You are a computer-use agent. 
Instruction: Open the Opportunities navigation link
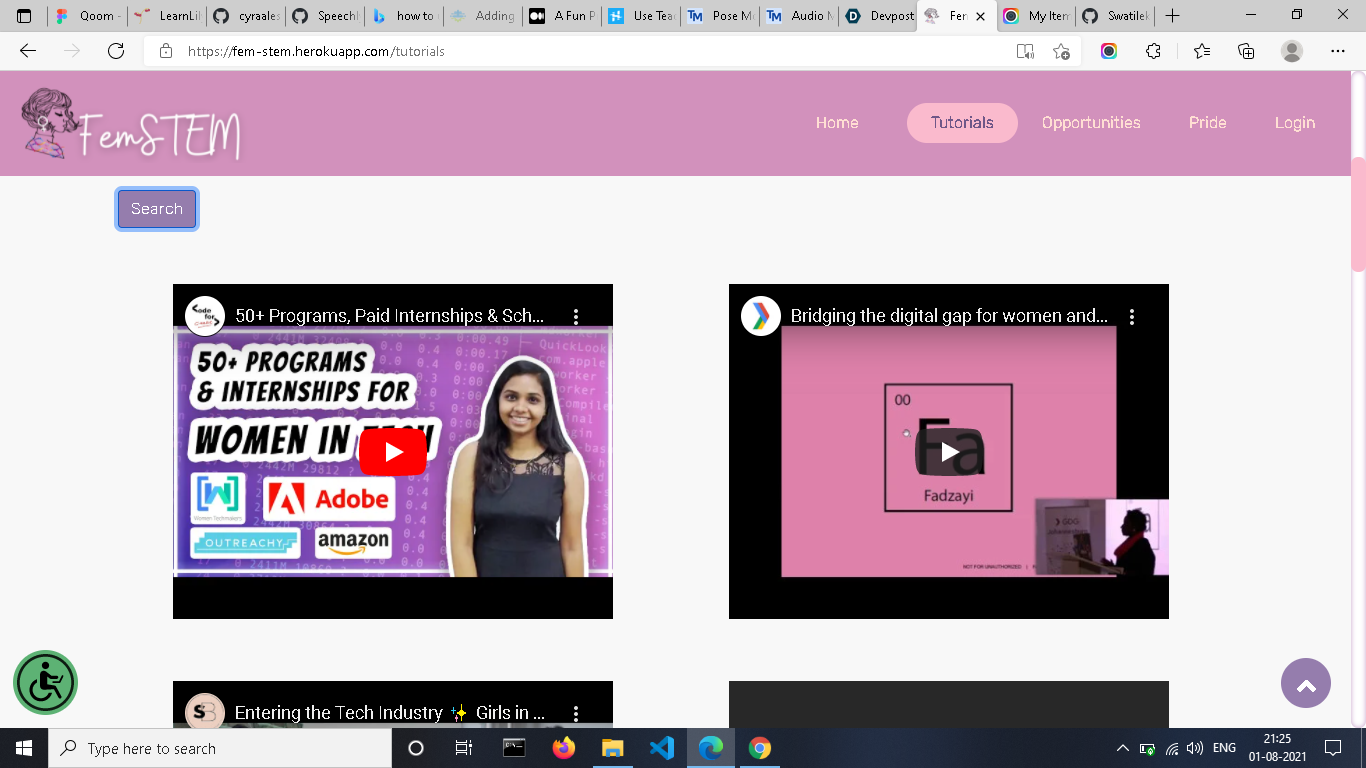point(1091,123)
